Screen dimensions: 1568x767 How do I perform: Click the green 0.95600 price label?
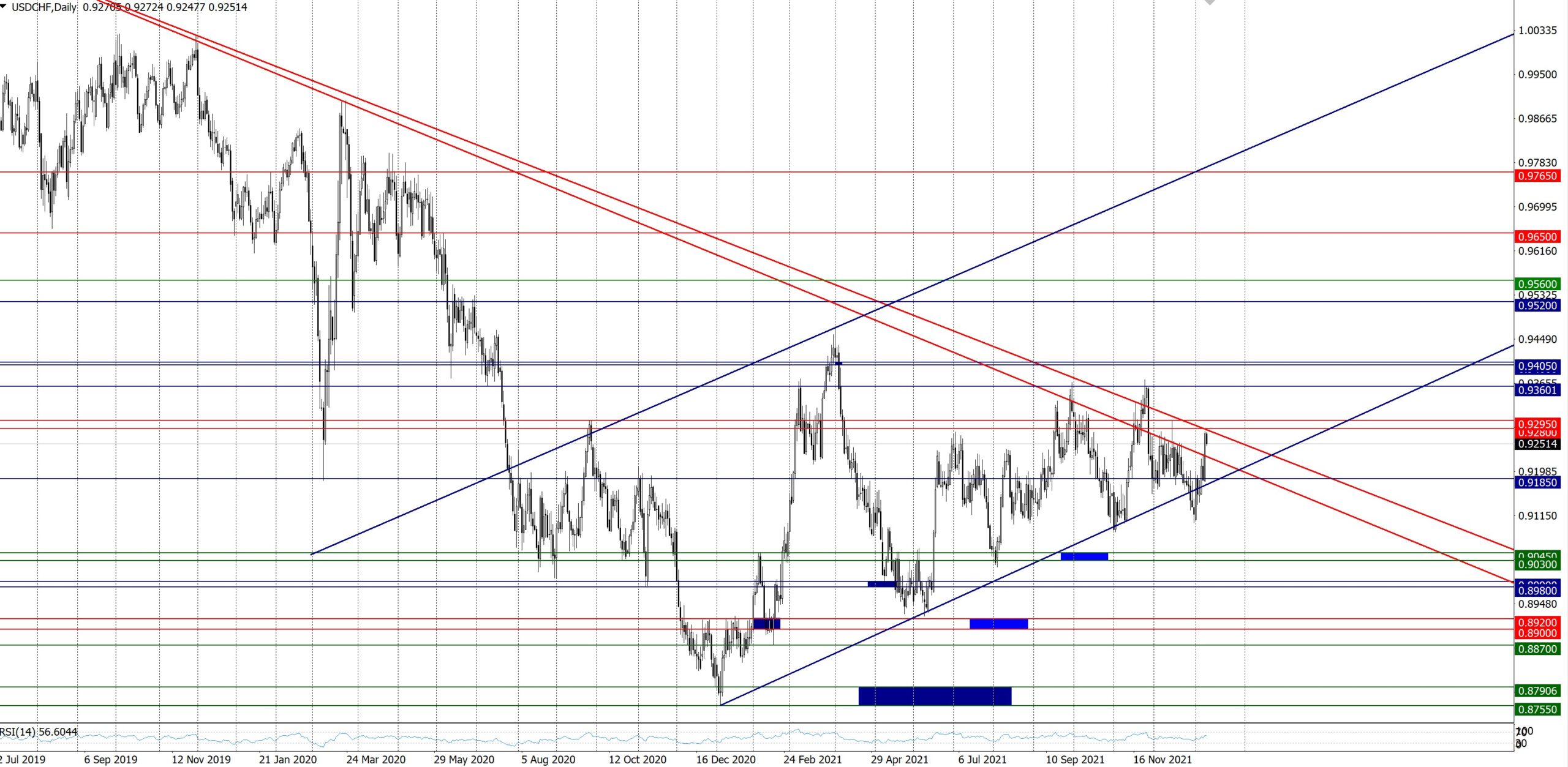(1537, 284)
